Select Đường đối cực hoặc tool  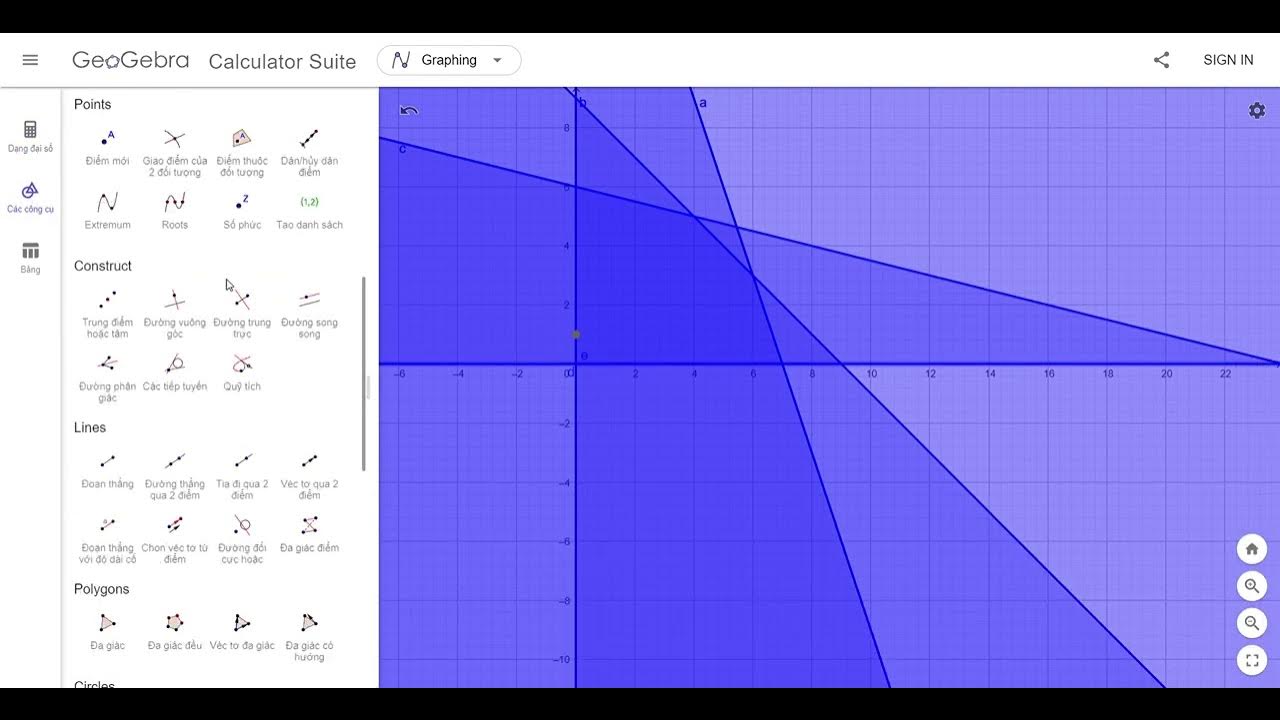(x=242, y=539)
